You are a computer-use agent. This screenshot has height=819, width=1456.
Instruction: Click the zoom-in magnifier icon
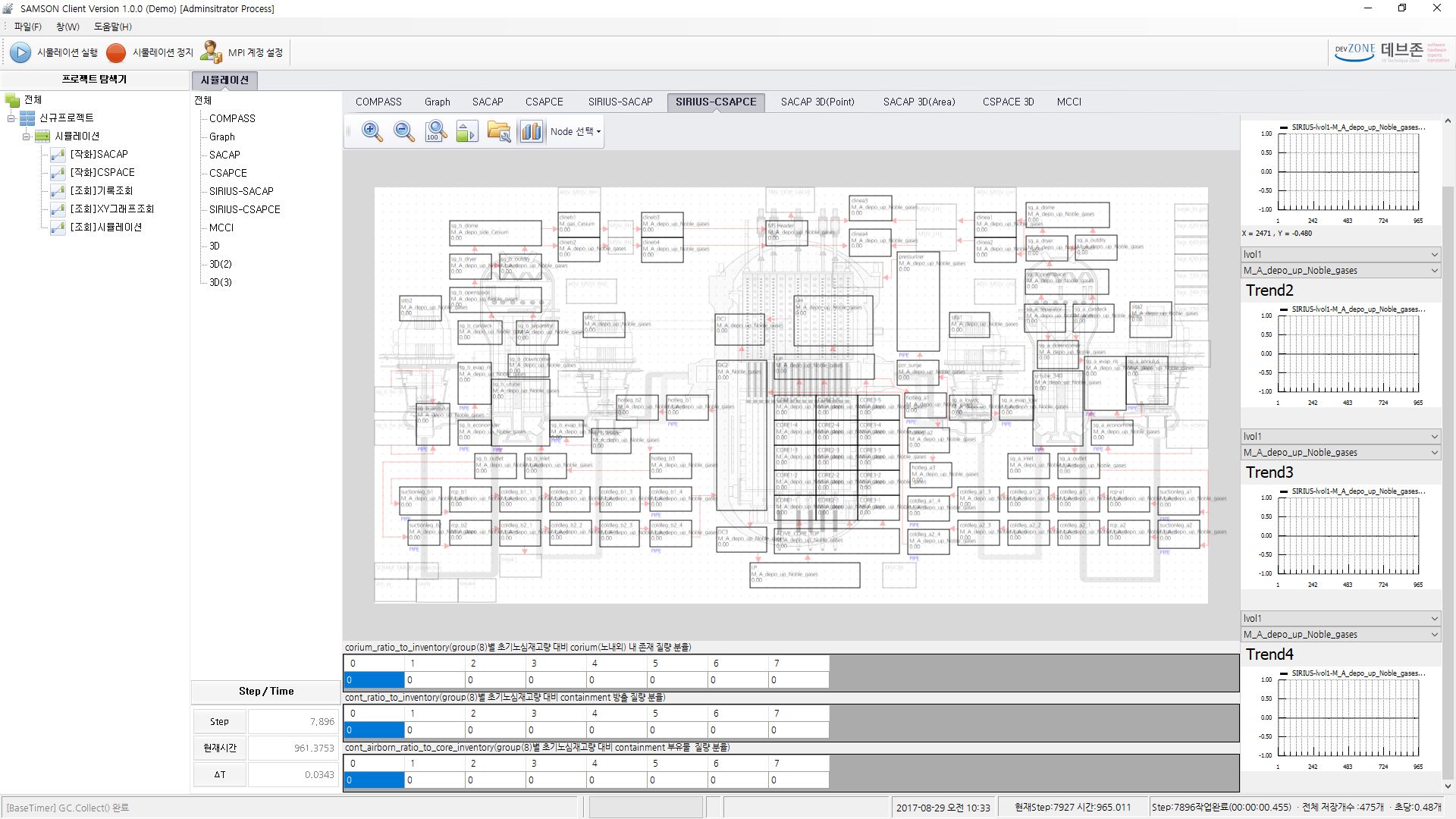pyautogui.click(x=371, y=131)
